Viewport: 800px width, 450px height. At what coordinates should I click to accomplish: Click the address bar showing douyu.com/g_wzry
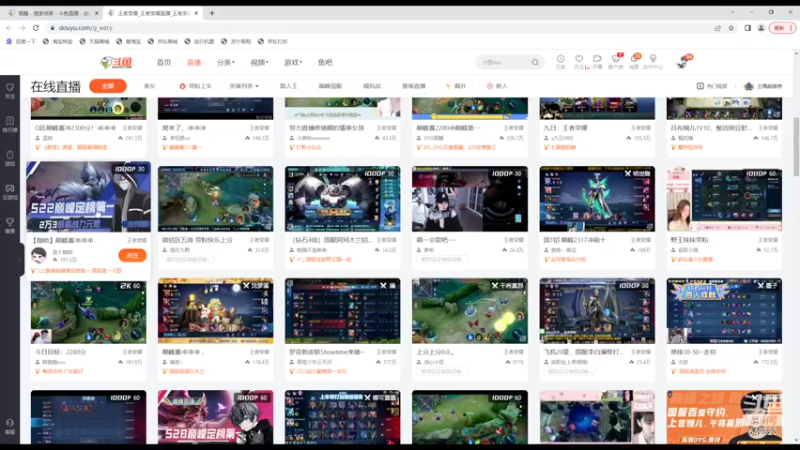coord(378,28)
